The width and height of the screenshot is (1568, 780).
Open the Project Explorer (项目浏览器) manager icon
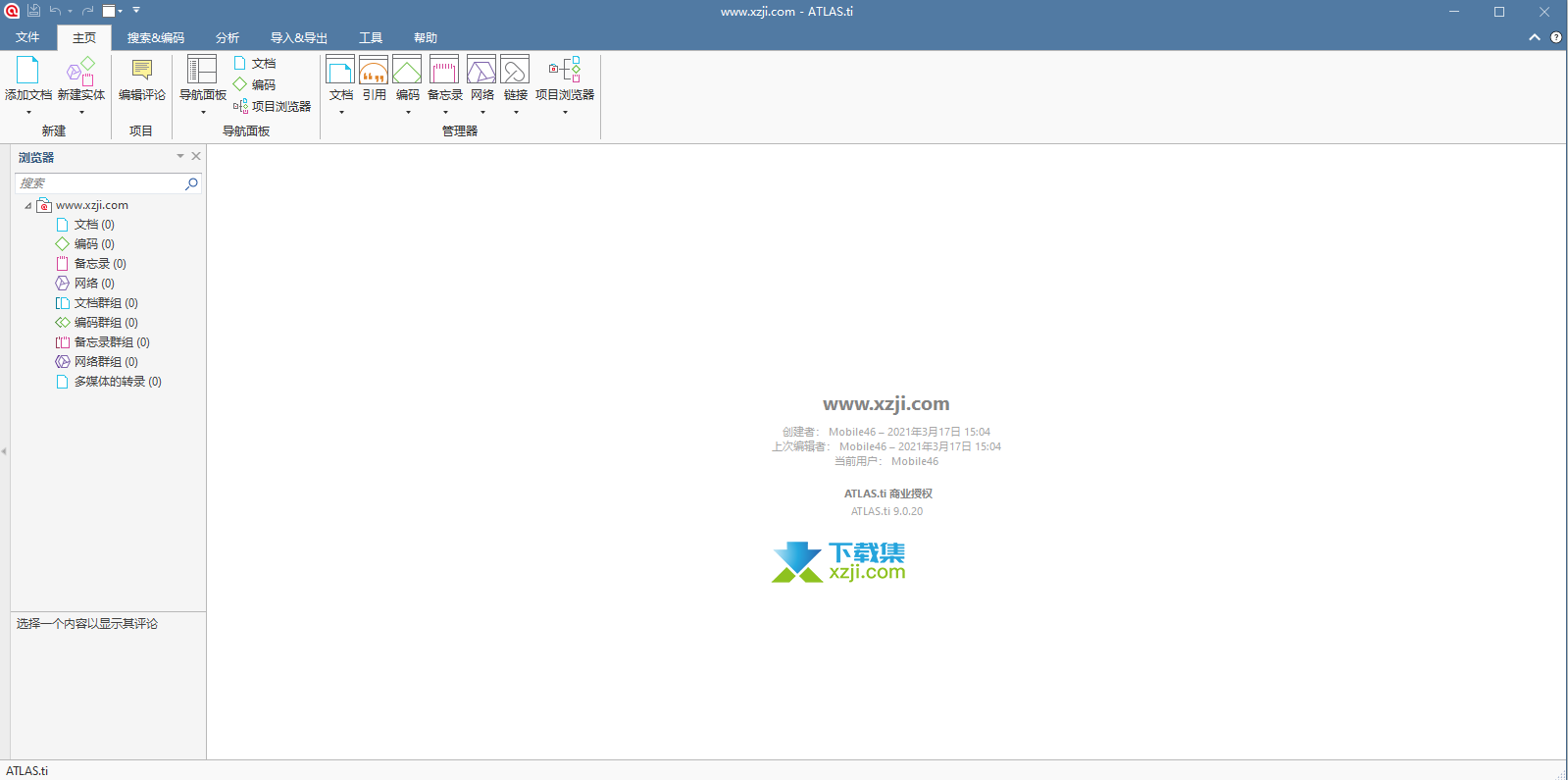[565, 70]
